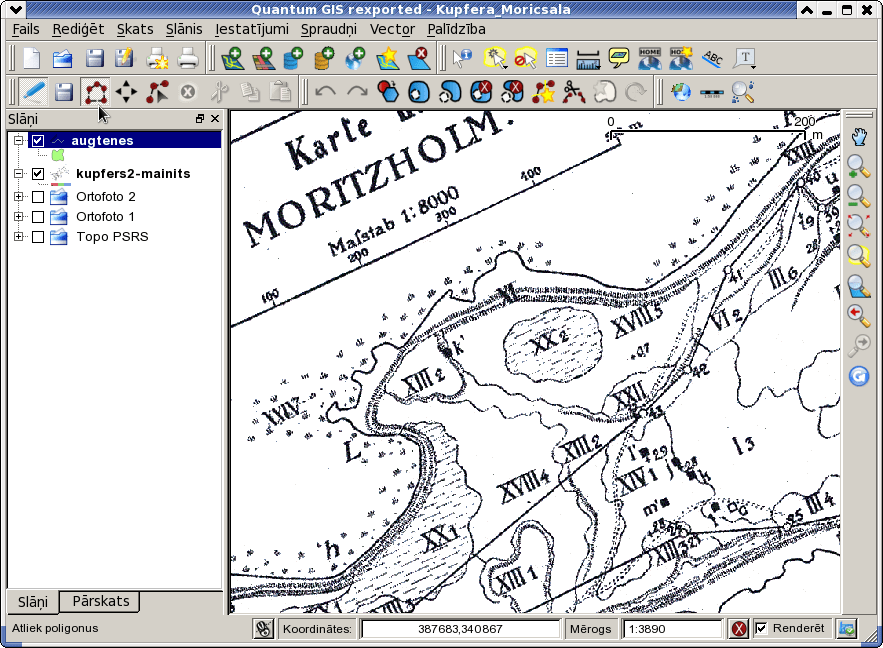
Task: Collapse the kupfers2-mainits tree node
Action: tap(19, 174)
